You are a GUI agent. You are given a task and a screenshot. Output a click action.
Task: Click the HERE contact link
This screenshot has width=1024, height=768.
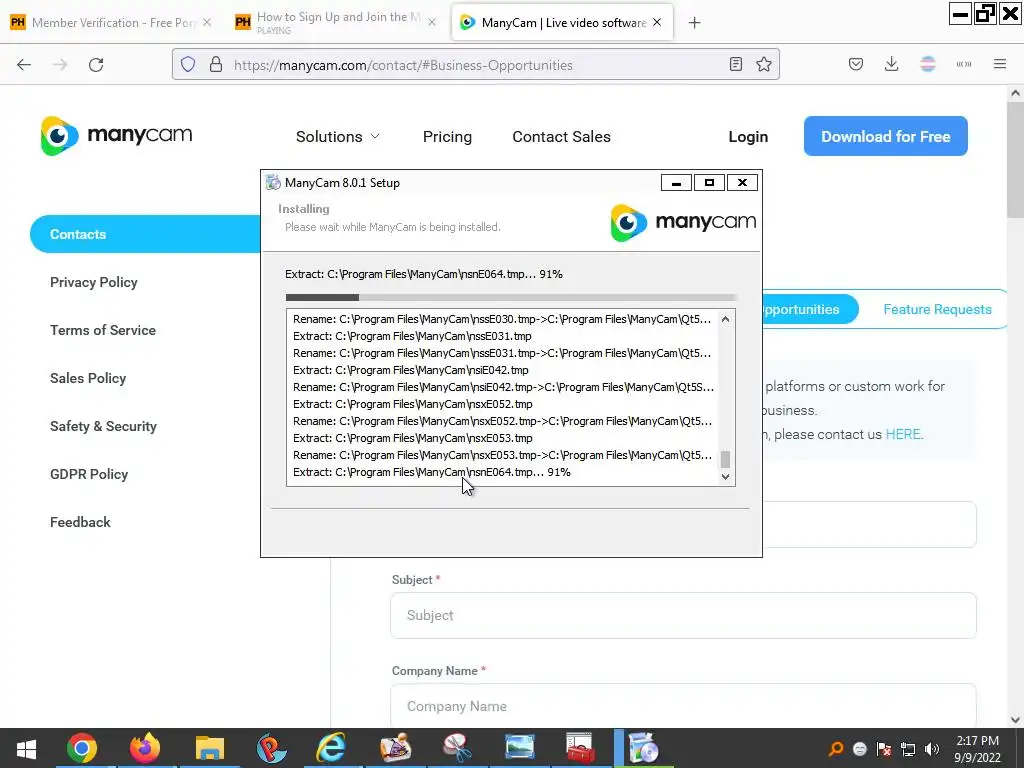click(x=903, y=434)
